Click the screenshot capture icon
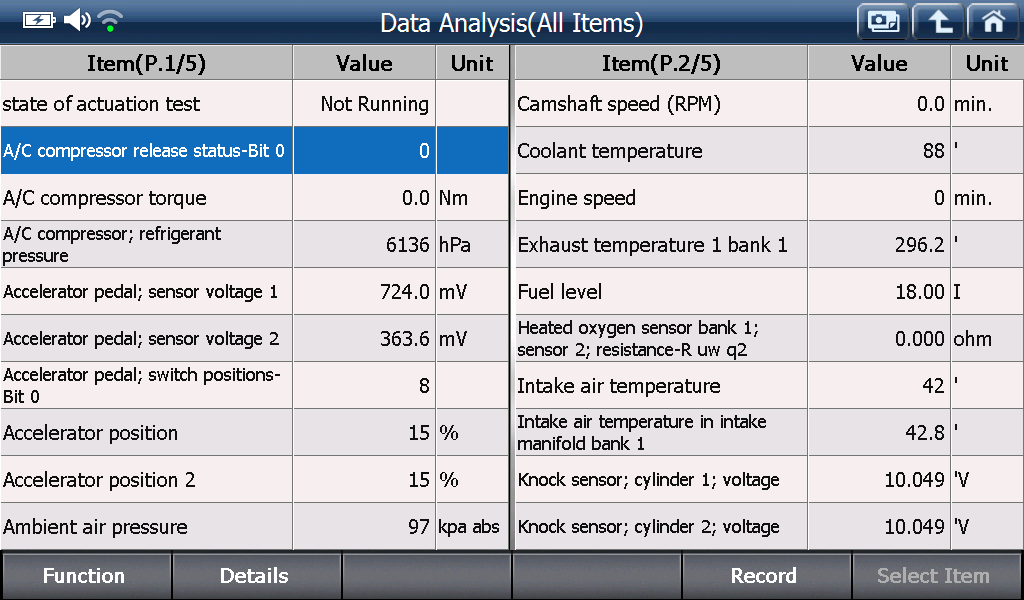Image resolution: width=1024 pixels, height=600 pixels. pos(883,22)
